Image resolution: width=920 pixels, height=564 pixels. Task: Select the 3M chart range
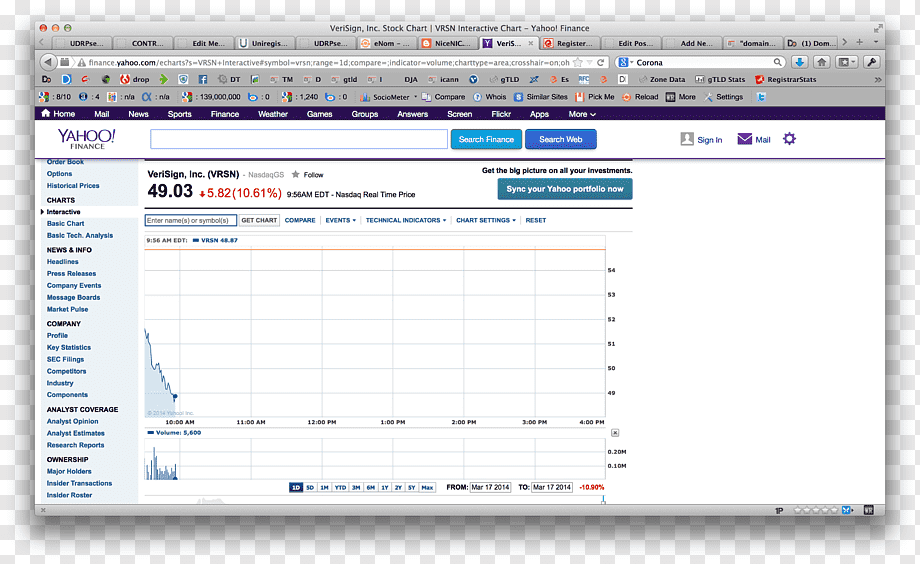(356, 487)
